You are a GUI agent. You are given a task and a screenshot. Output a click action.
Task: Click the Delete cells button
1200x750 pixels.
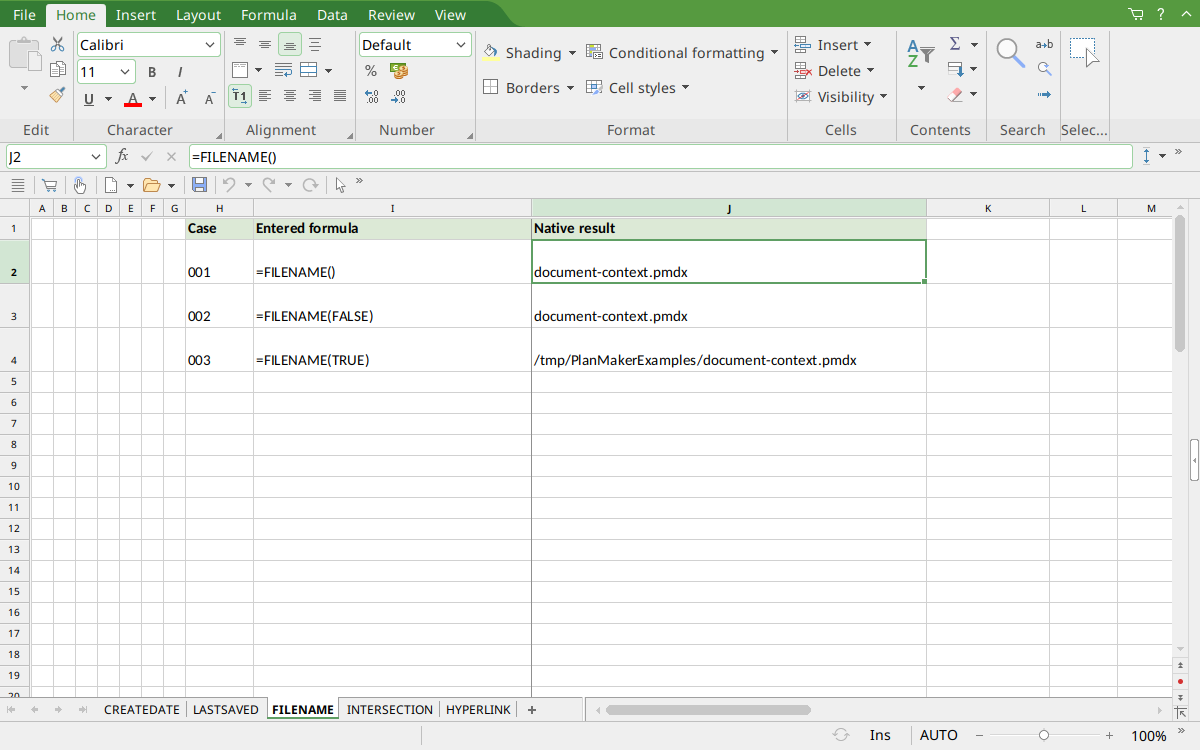click(835, 71)
